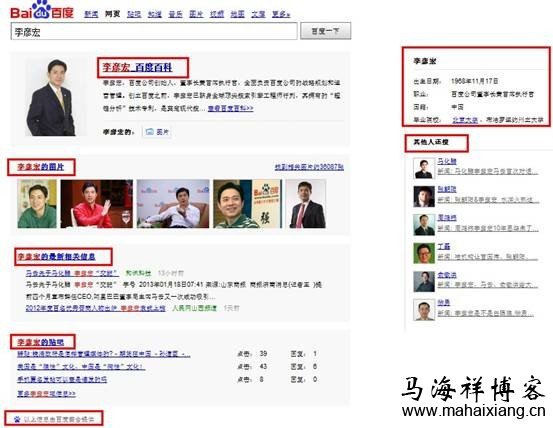
Task: Open the red jacket waving photo thumbnail
Action: [97, 204]
